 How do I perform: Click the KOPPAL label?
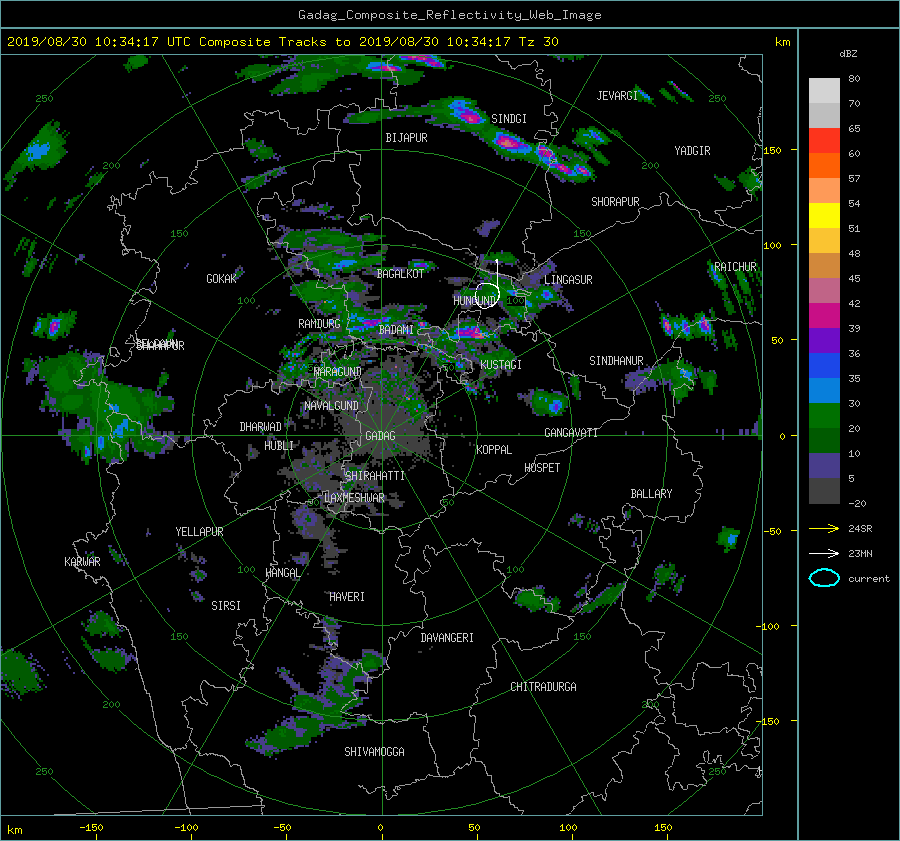[x=494, y=450]
